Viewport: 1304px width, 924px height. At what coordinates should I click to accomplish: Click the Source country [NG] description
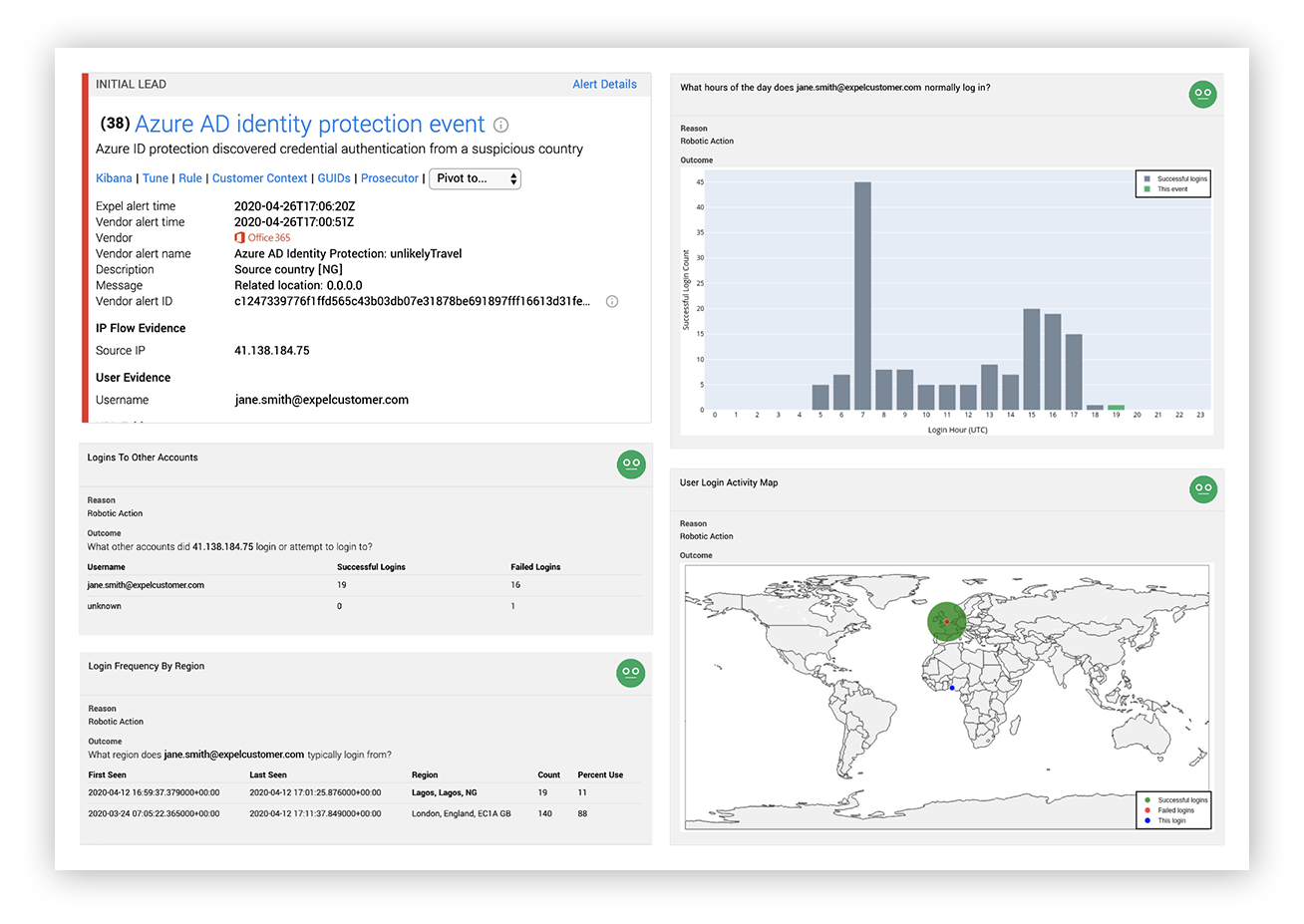pos(289,270)
